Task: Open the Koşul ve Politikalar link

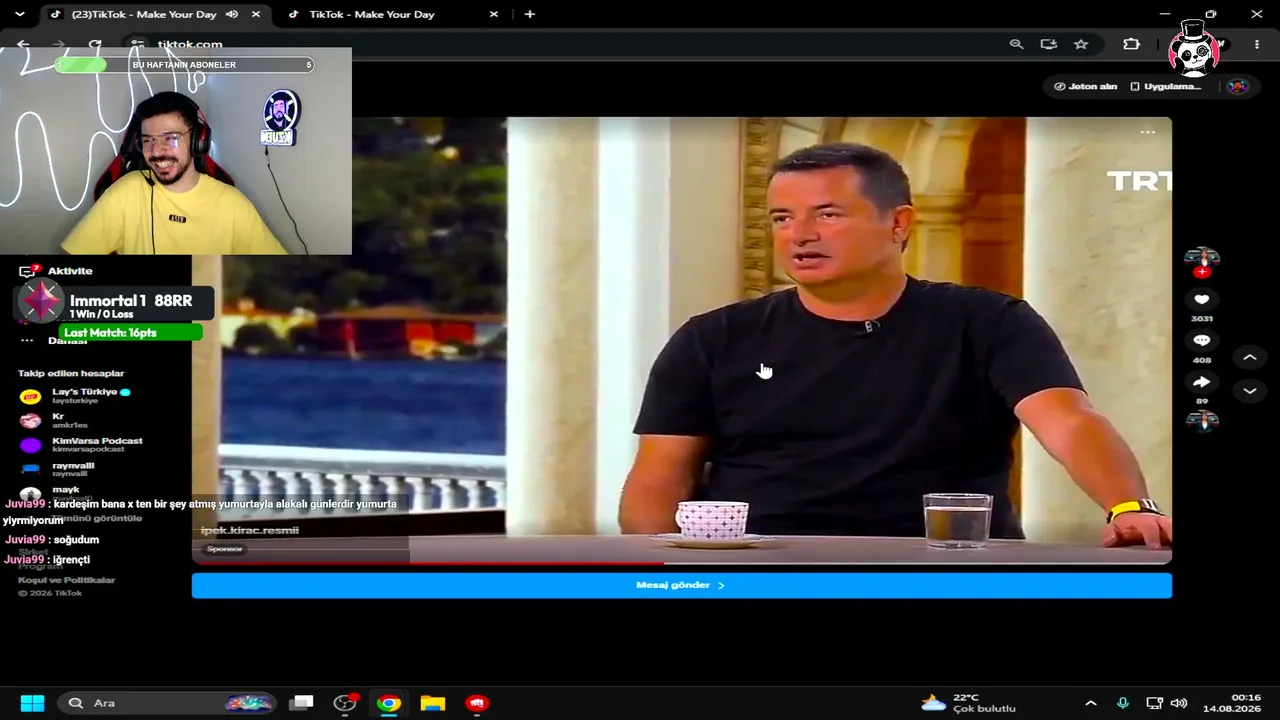Action: [66, 580]
